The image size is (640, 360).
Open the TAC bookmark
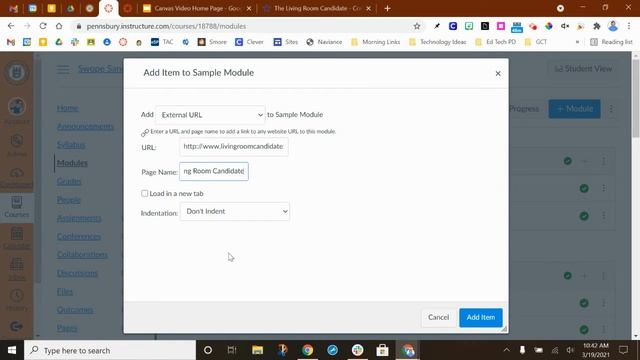[x=162, y=42]
